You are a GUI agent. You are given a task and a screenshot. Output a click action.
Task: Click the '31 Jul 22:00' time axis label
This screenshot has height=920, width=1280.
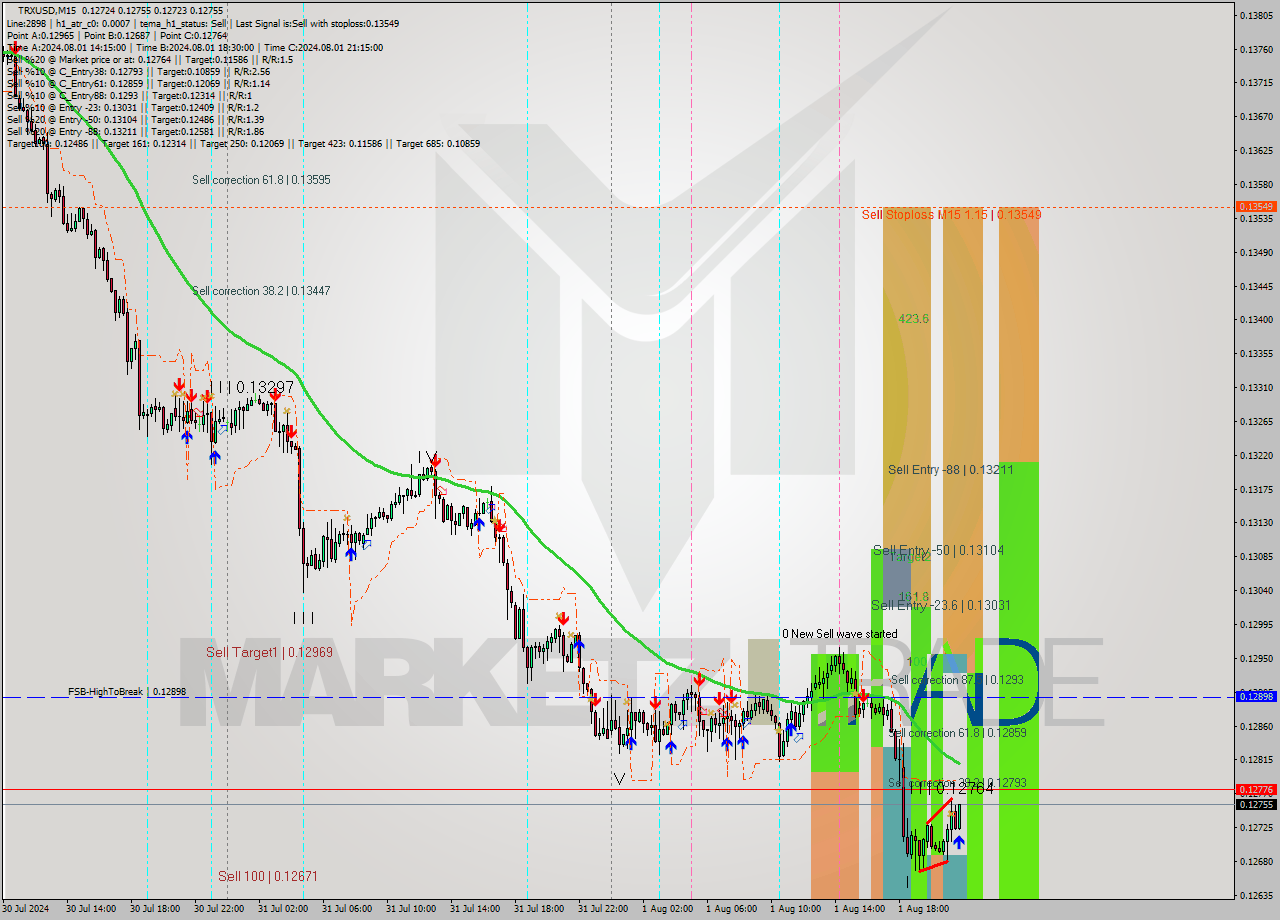click(603, 909)
